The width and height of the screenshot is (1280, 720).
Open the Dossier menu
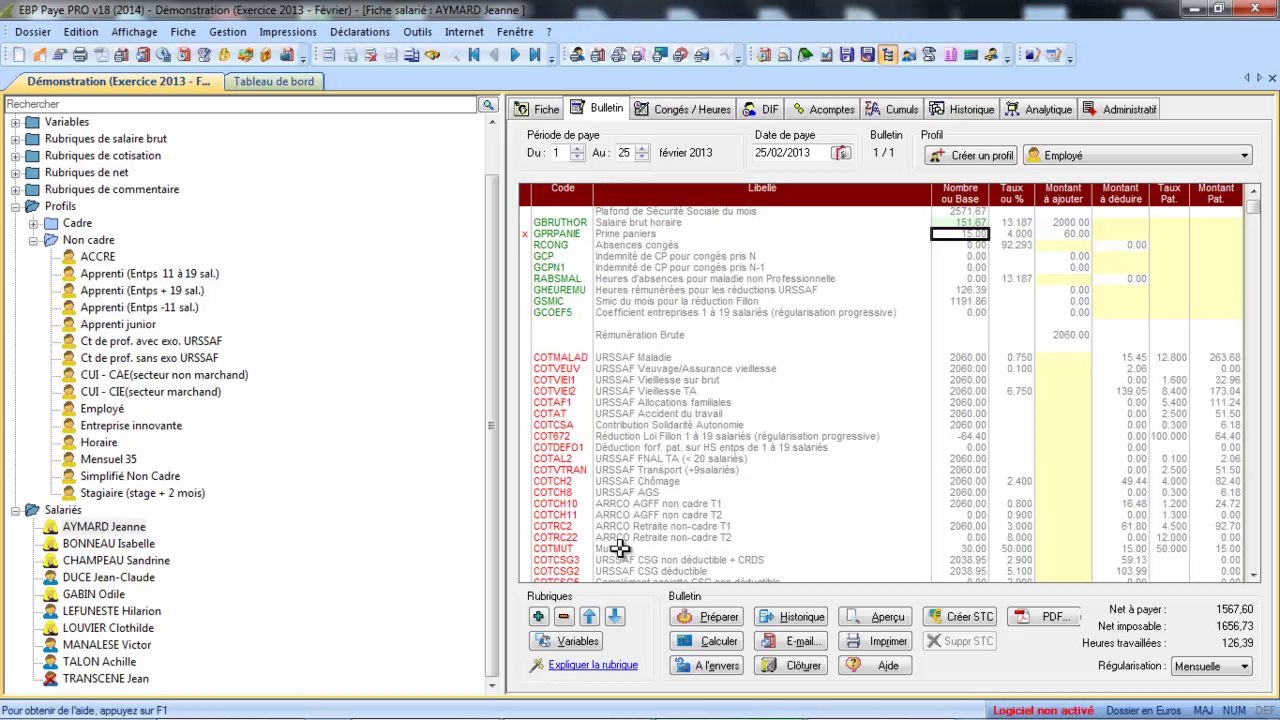[33, 32]
